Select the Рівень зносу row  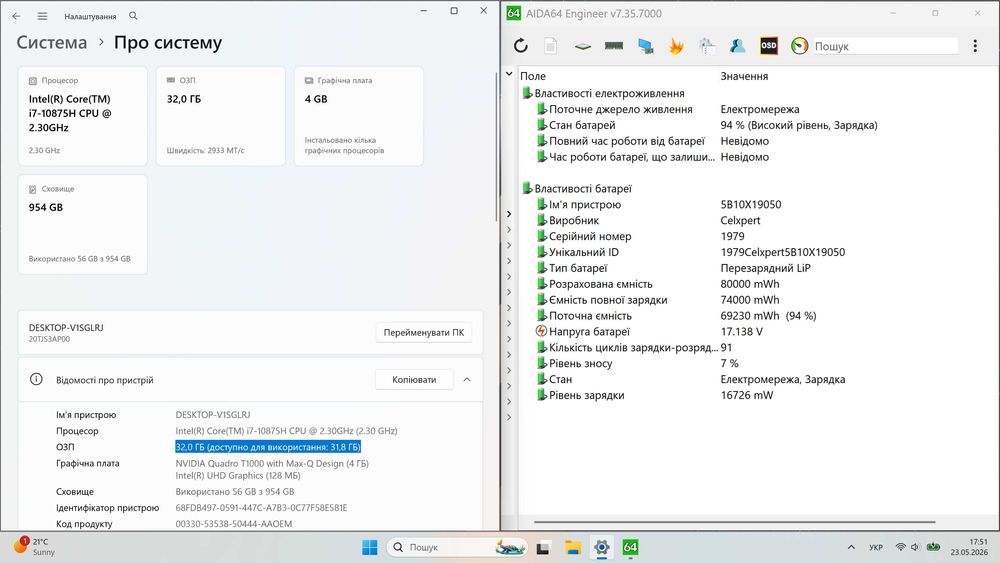pos(637,363)
